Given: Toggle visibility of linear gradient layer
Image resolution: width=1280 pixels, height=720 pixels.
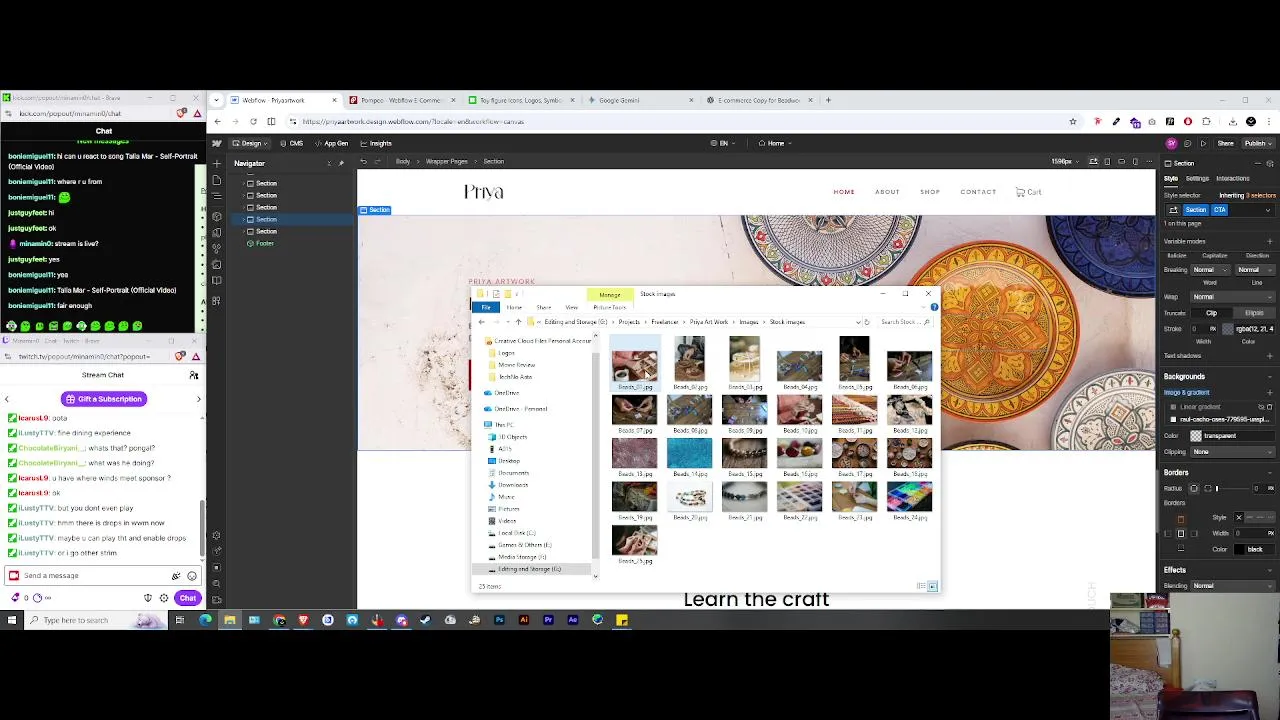Looking at the screenshot, I should [1261, 407].
